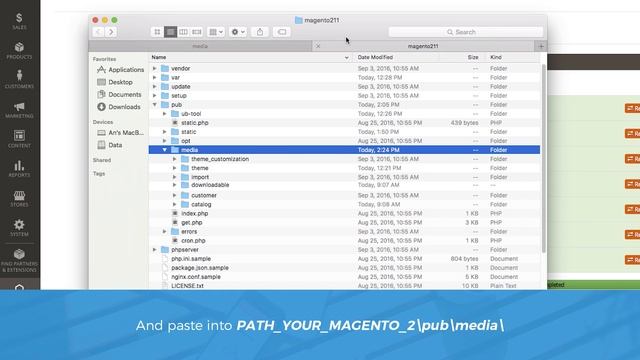Select the customer folder row

pos(344,195)
